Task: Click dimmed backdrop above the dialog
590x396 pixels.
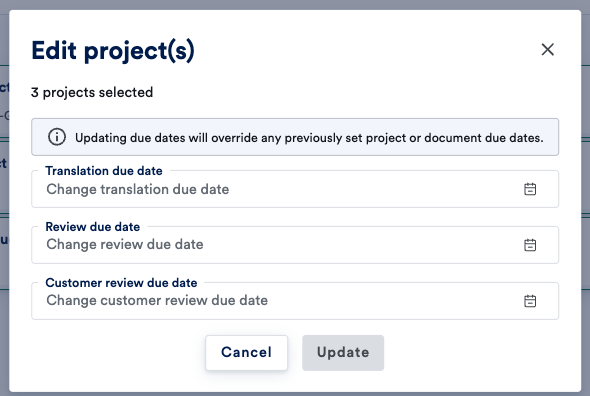Action: pos(295,5)
